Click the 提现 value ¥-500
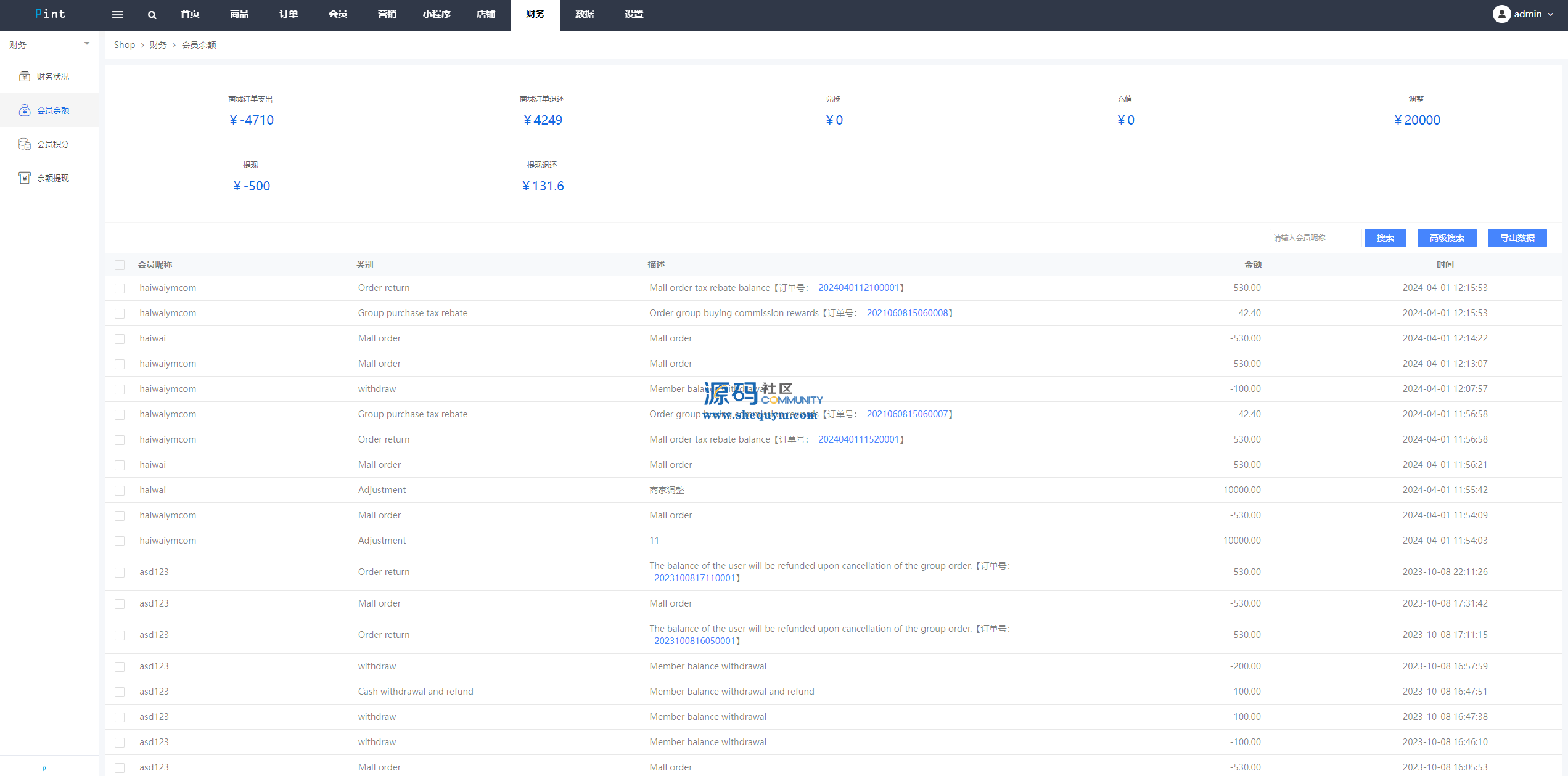This screenshot has width=1568, height=776. 251,186
